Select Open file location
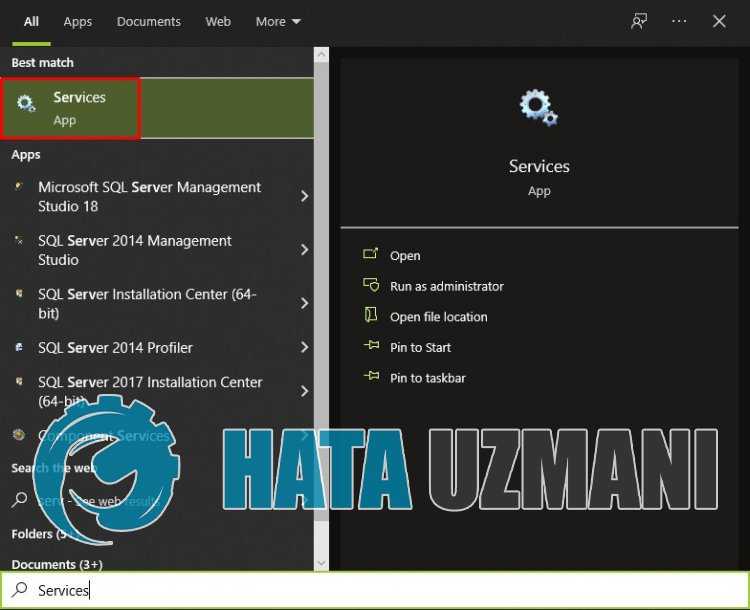Screen dimensions: 750x610 click(x=439, y=317)
